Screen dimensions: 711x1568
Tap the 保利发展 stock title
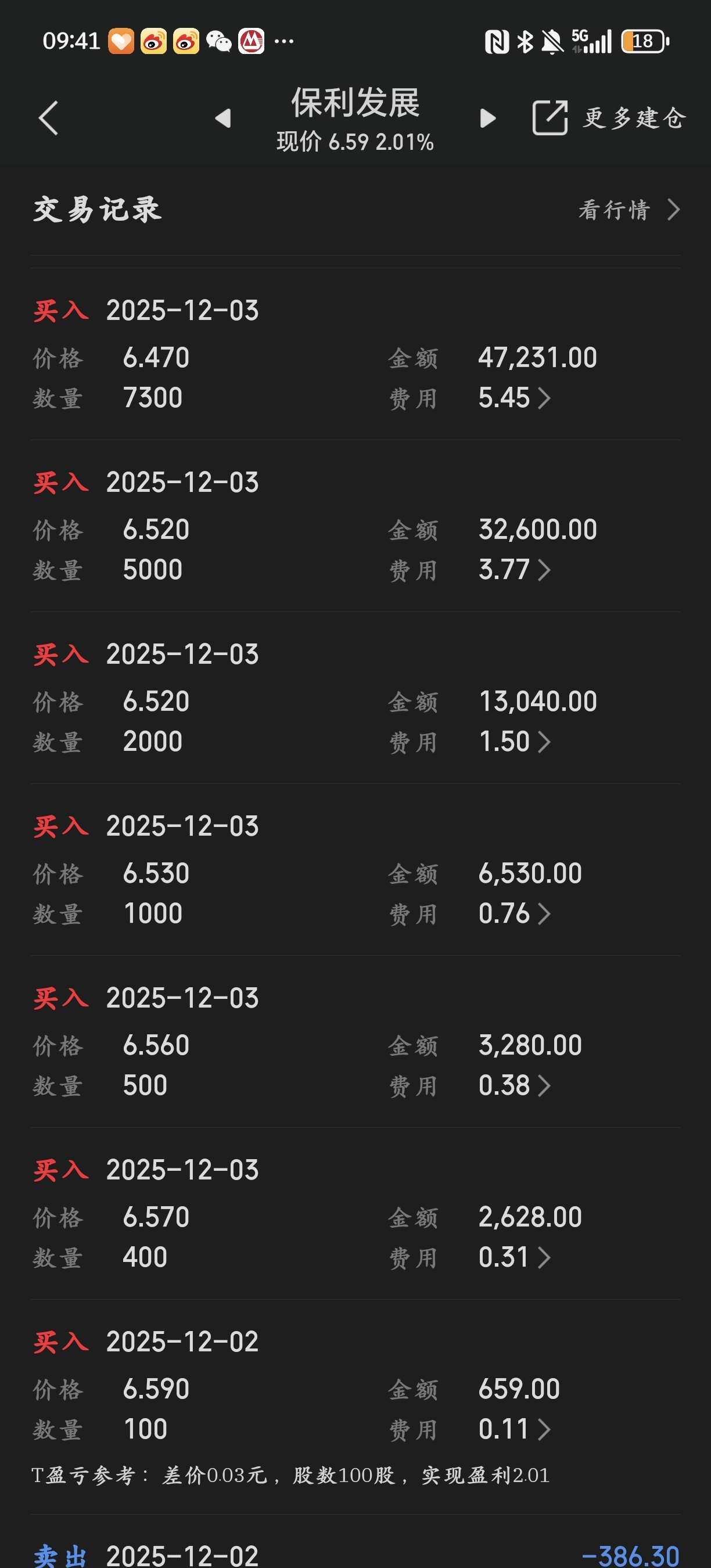click(x=355, y=102)
